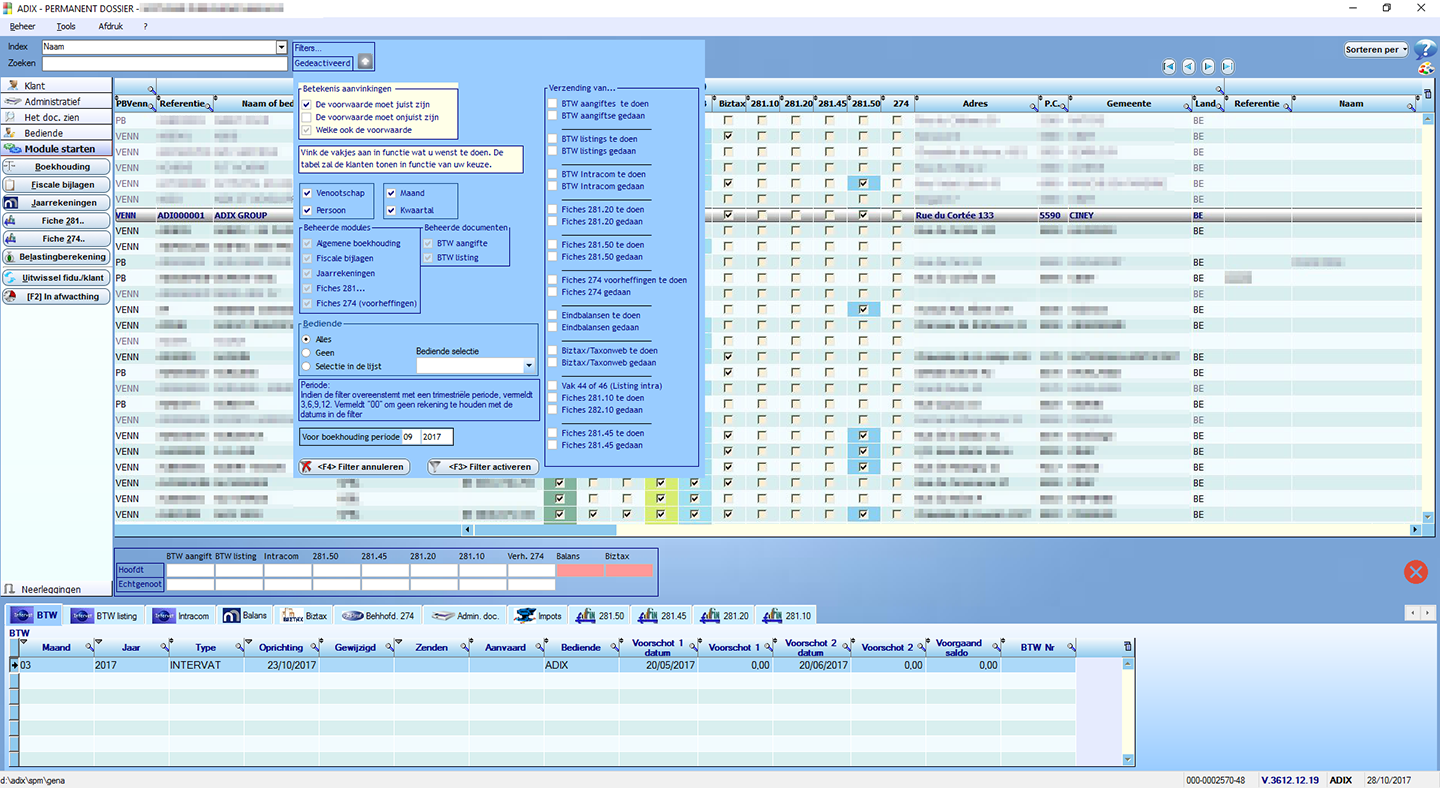This screenshot has height=788, width=1440.
Task: Start the Fiscale bijlagen module
Action: click(56, 185)
